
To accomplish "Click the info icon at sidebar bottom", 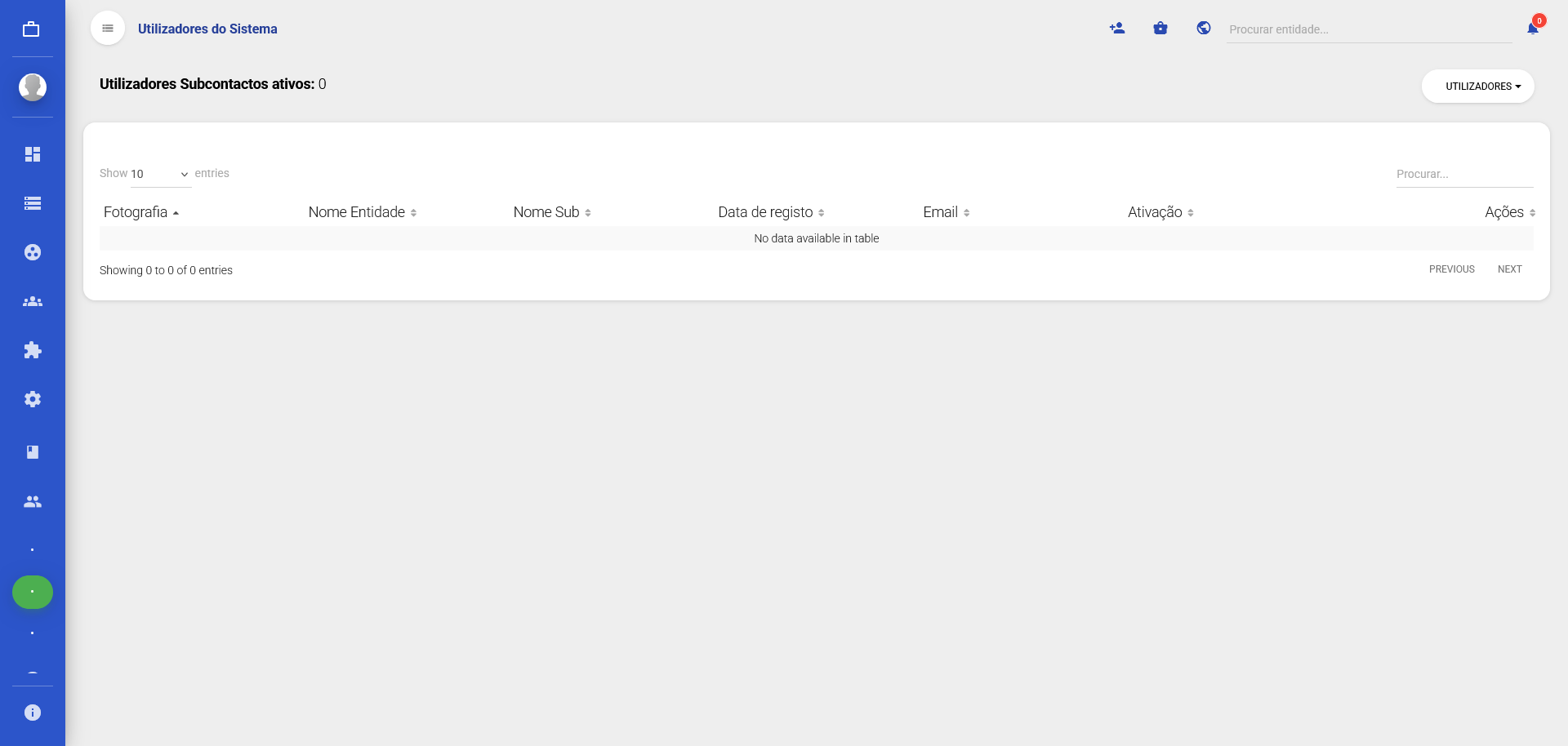I will (33, 713).
